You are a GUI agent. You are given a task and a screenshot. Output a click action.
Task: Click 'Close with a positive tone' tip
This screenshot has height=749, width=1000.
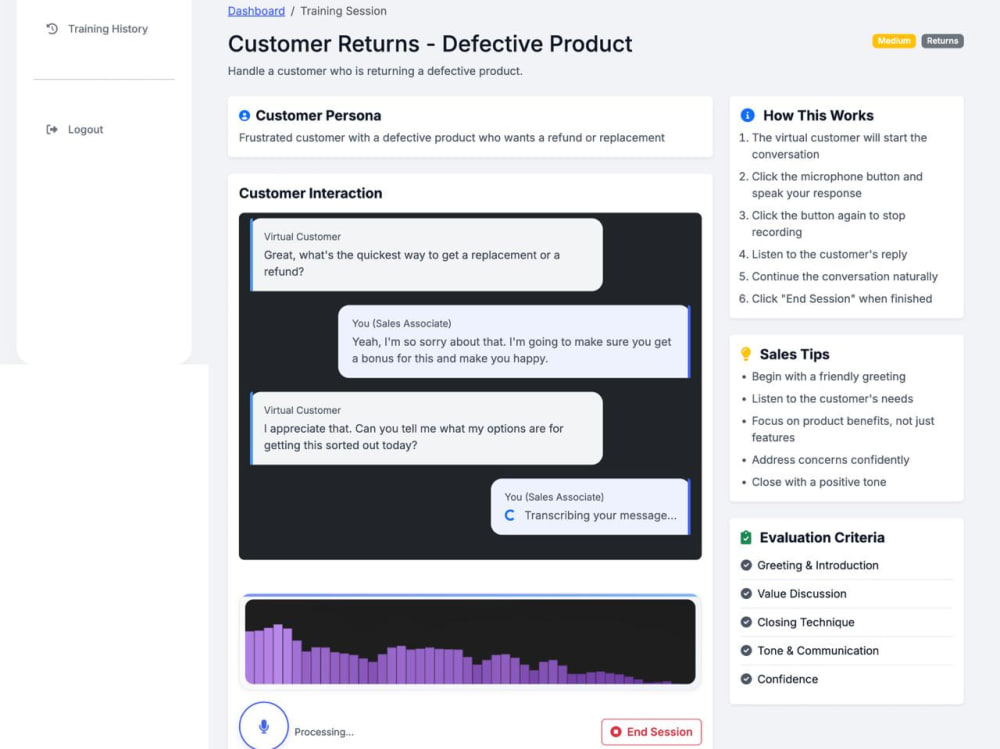(819, 482)
